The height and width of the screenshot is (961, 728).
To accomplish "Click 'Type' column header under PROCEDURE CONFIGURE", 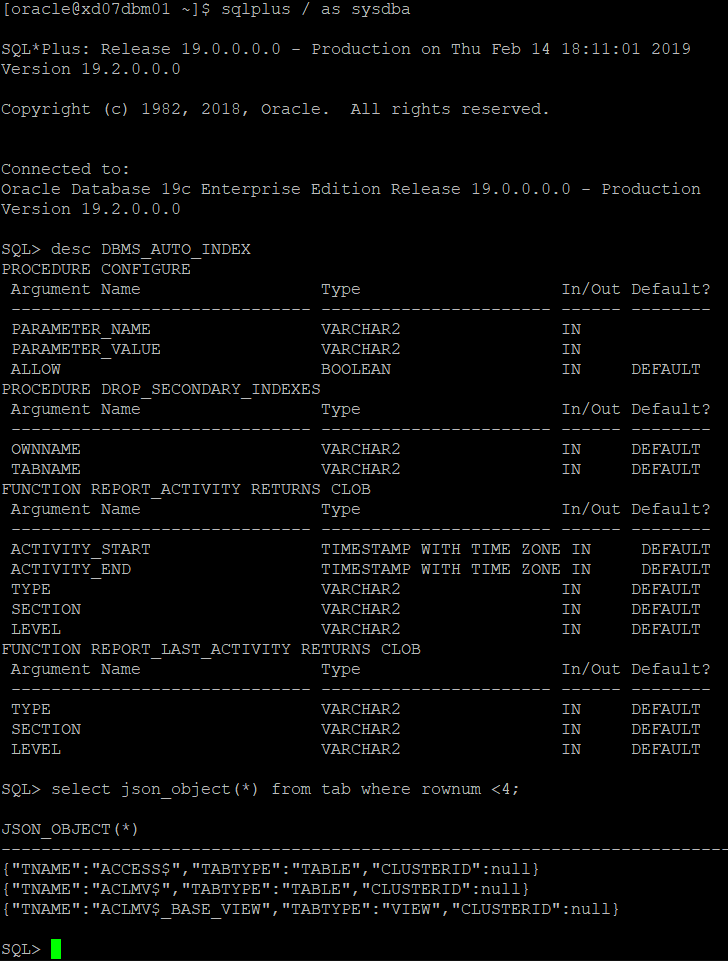I will pyautogui.click(x=341, y=289).
